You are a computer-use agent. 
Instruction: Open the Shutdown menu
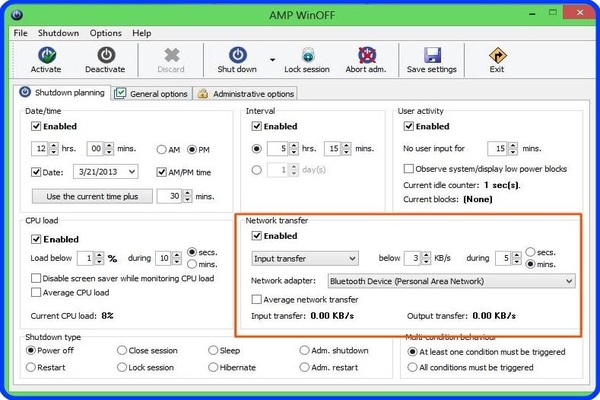tap(58, 33)
